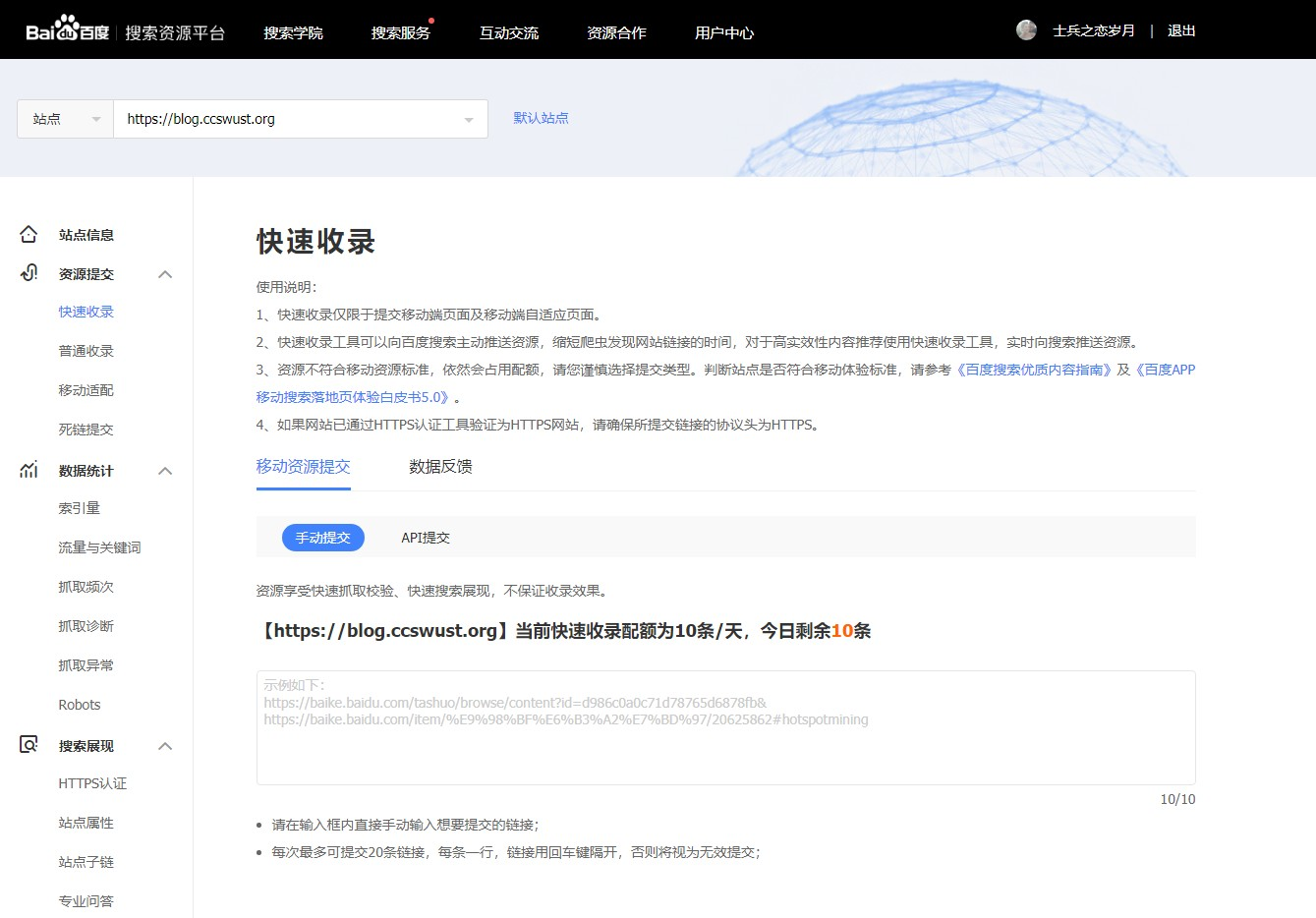Collapse the 资源提交 section chevron
Image resolution: width=1316 pixels, height=918 pixels.
[165, 274]
